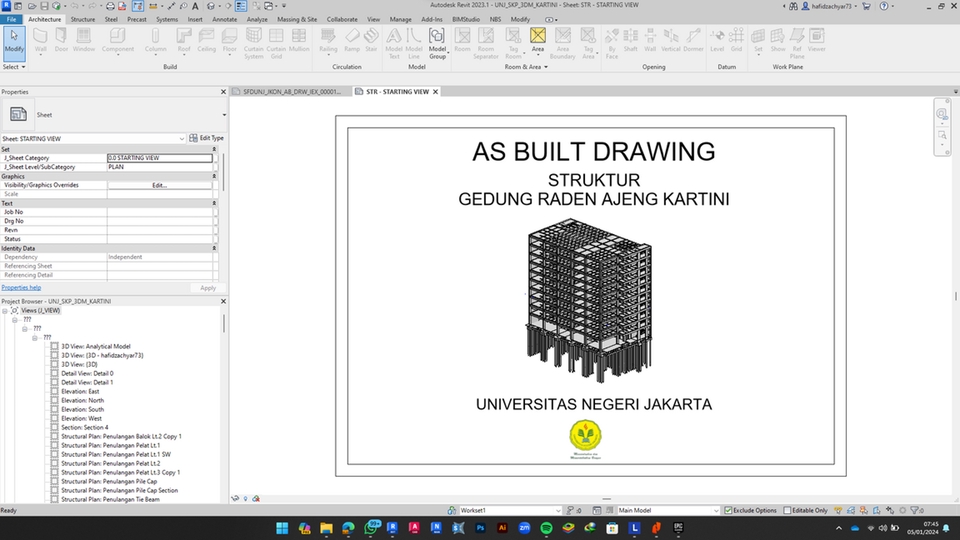The height and width of the screenshot is (540, 960).
Task: Open the Collaborate ribbon tab
Action: (342, 19)
